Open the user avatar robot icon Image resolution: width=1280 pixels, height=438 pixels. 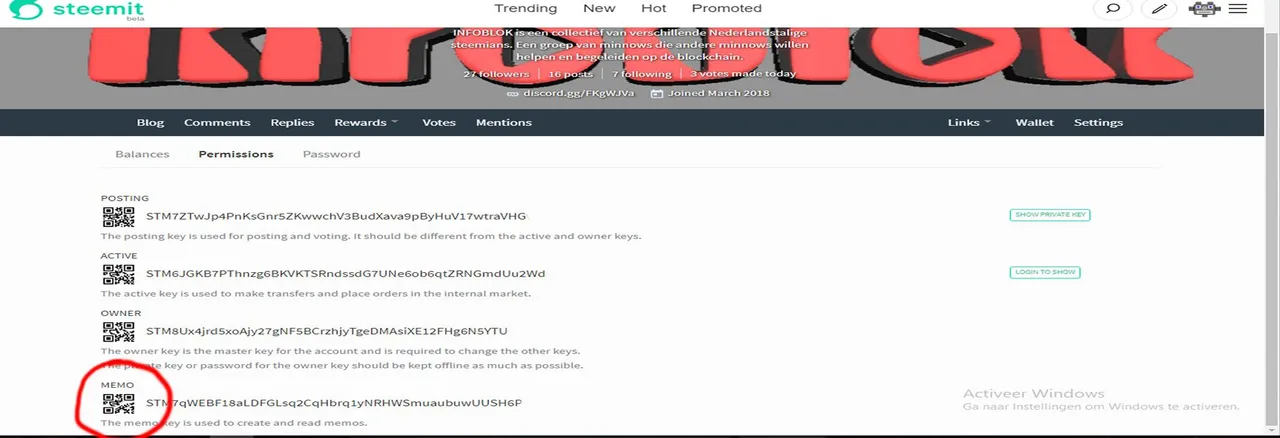point(1205,9)
